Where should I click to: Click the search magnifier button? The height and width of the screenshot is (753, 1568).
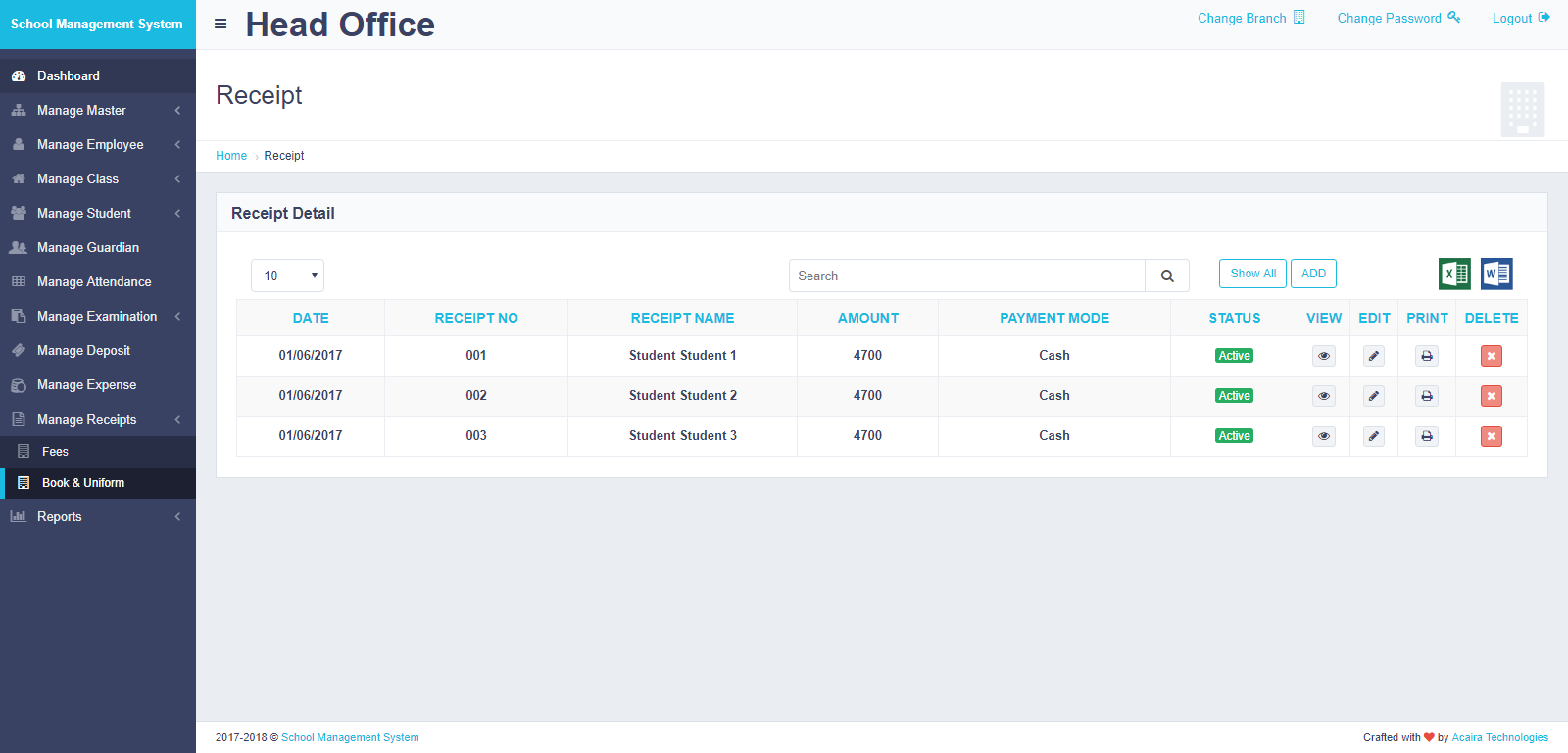click(1167, 276)
